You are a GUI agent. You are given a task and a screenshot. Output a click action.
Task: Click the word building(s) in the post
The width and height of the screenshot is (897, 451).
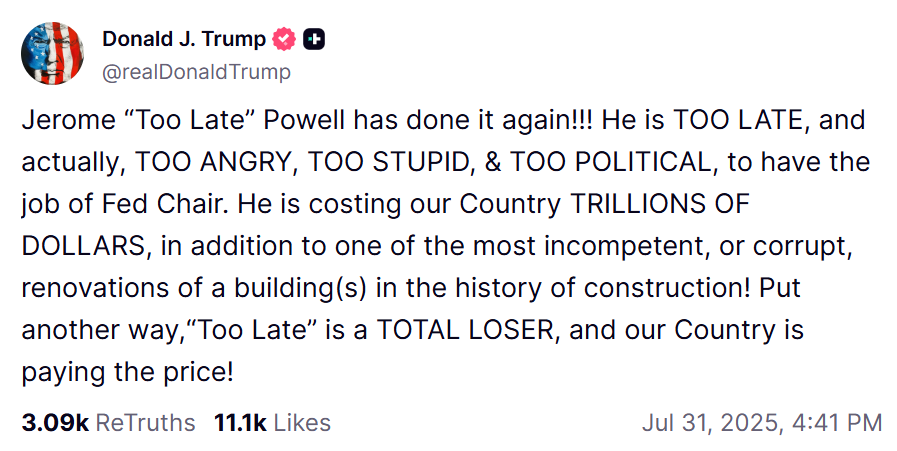(300, 288)
